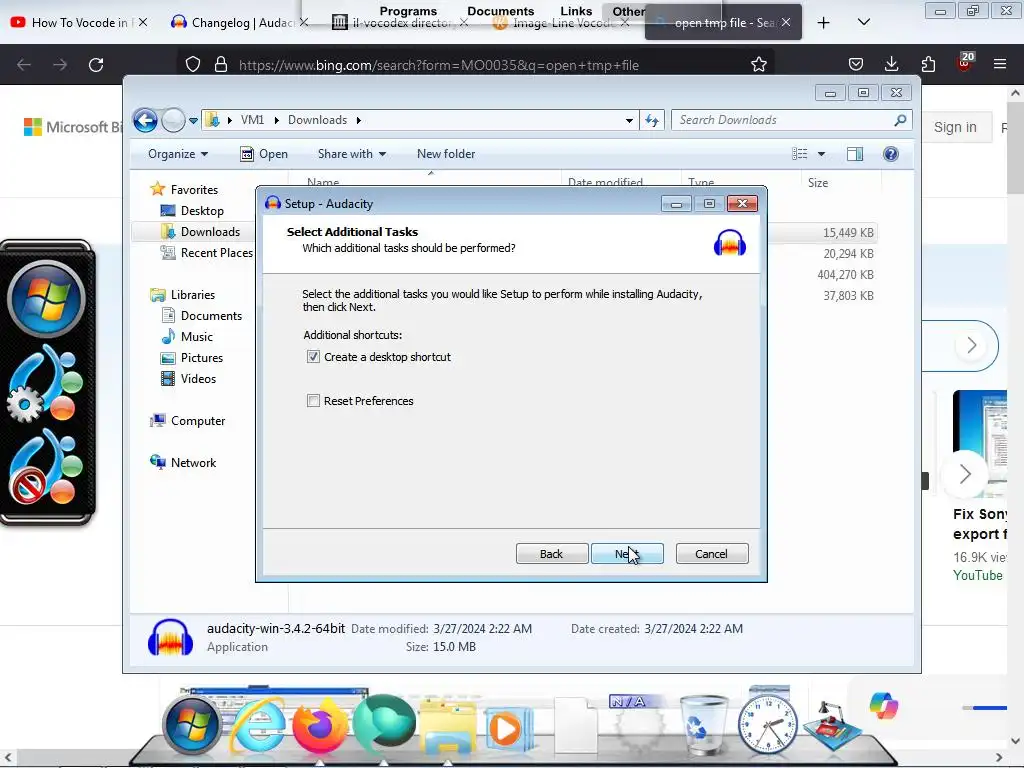The width and height of the screenshot is (1024, 768).
Task: Change view icon in Explorer
Action: point(799,154)
